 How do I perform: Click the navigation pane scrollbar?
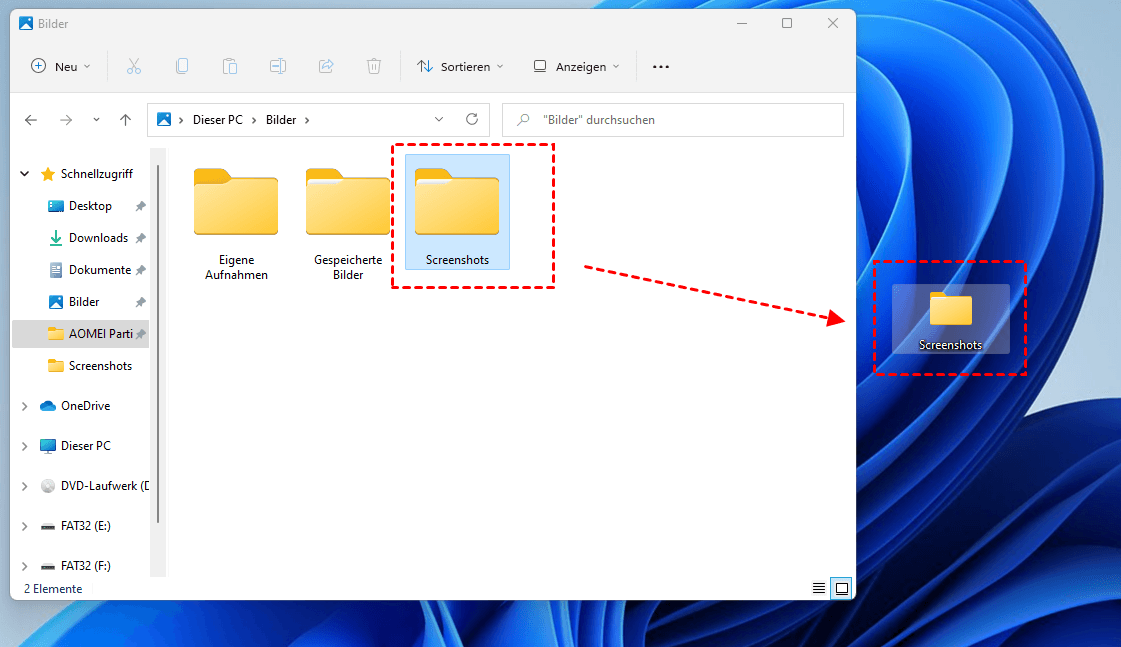click(x=158, y=343)
